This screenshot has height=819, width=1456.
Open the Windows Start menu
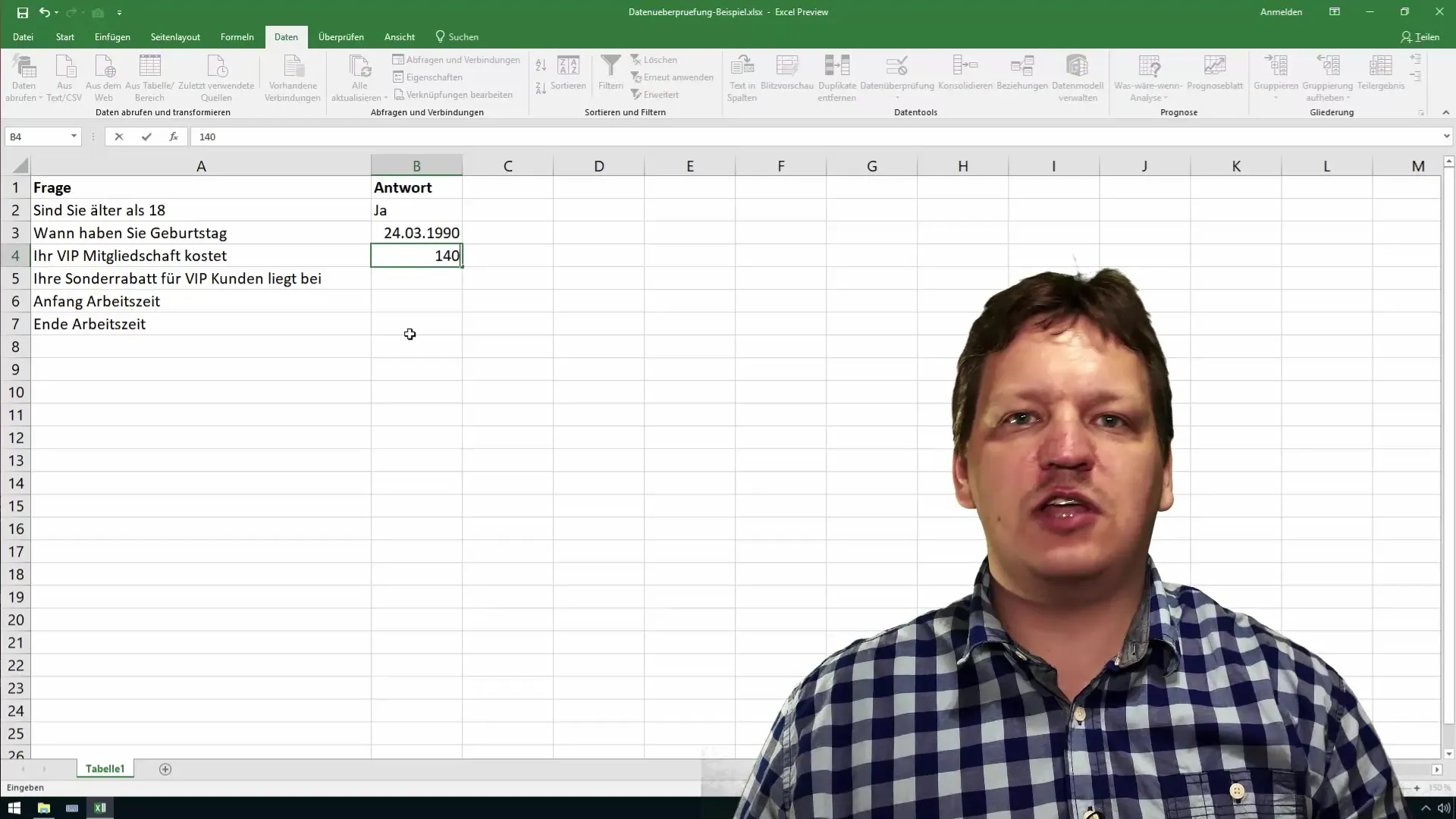(14, 808)
